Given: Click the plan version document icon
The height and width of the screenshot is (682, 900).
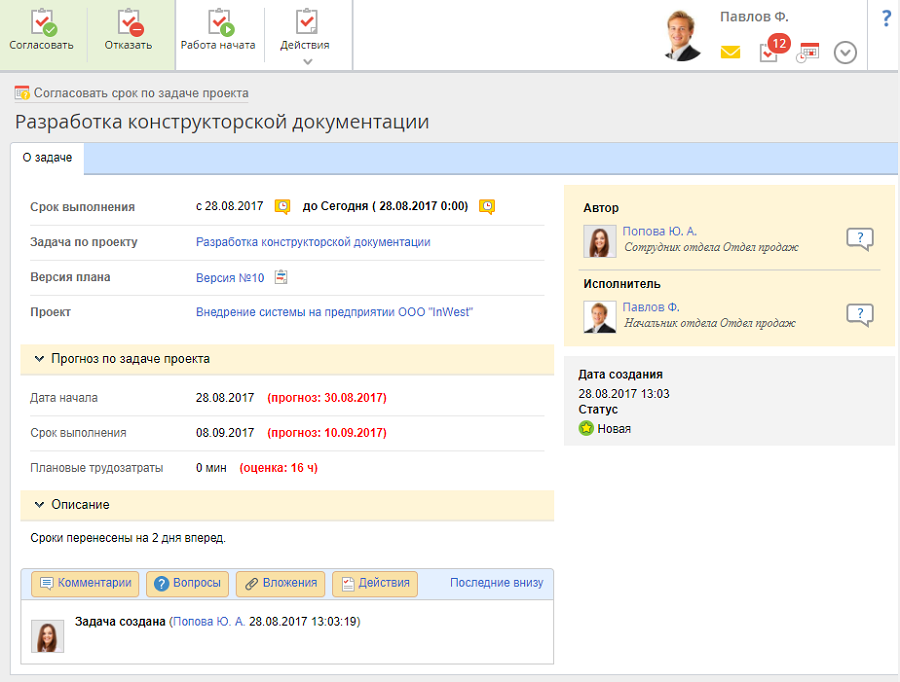Looking at the screenshot, I should [281, 277].
